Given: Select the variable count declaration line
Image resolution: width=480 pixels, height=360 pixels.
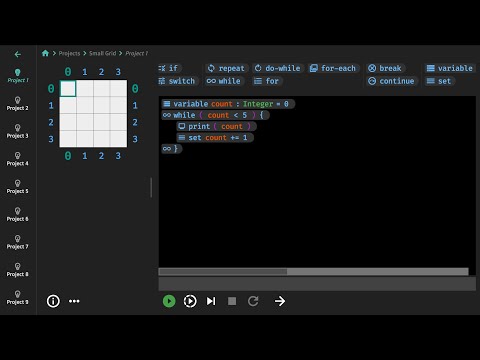Looking at the screenshot, I should [x=228, y=104].
